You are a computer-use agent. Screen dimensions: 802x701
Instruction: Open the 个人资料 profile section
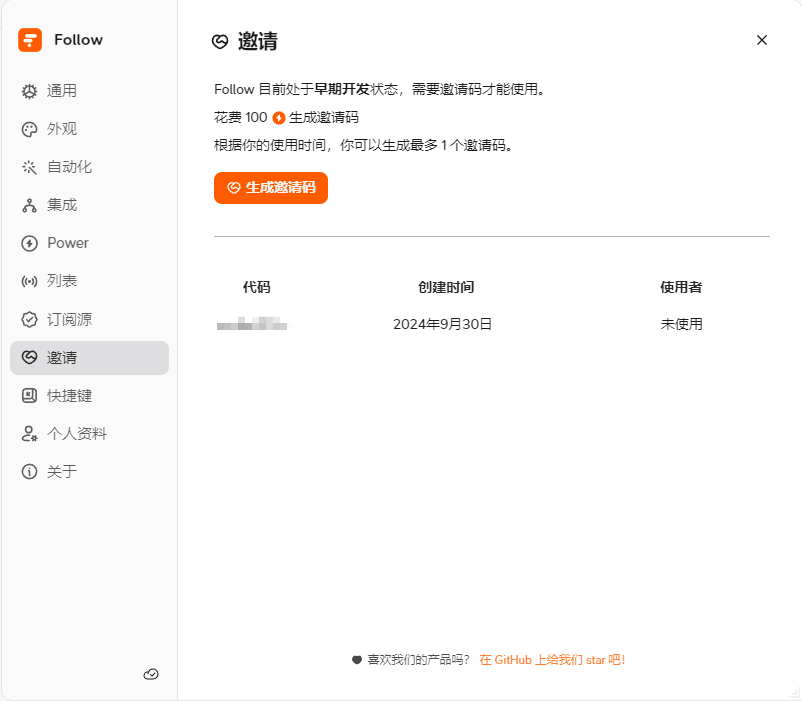90,434
